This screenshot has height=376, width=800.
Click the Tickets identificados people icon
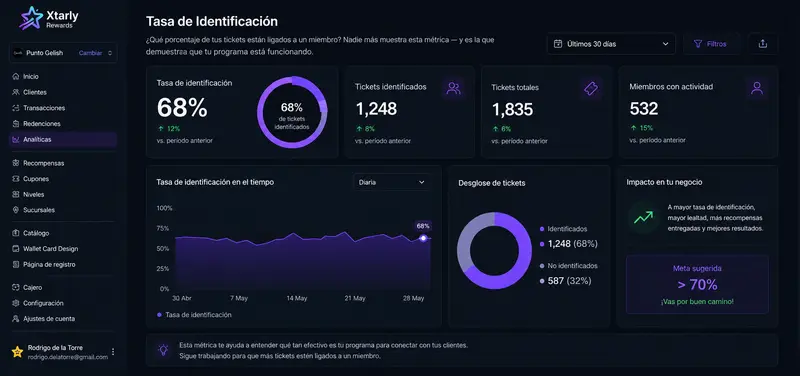tap(453, 88)
